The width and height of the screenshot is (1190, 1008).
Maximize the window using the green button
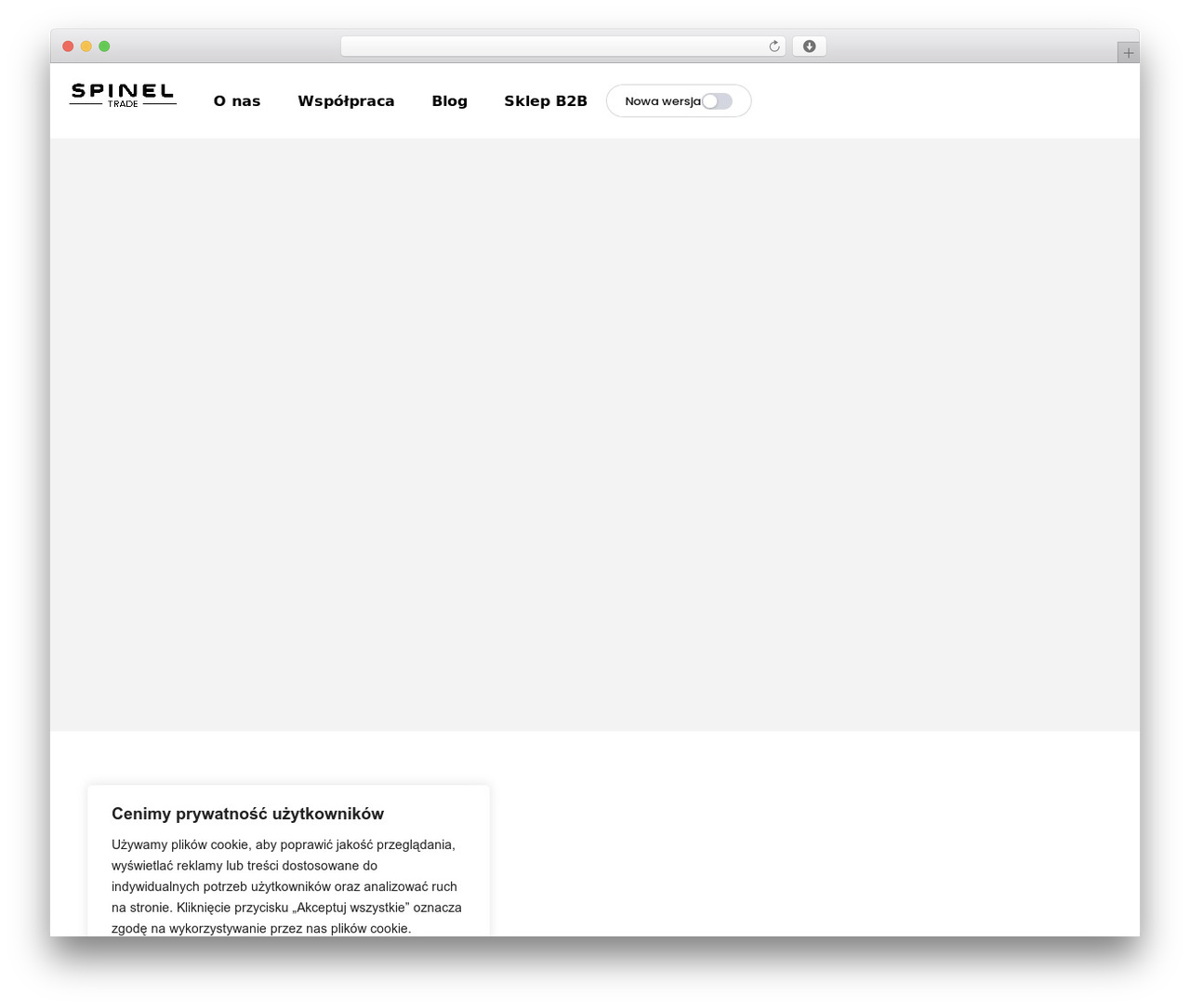click(x=104, y=46)
